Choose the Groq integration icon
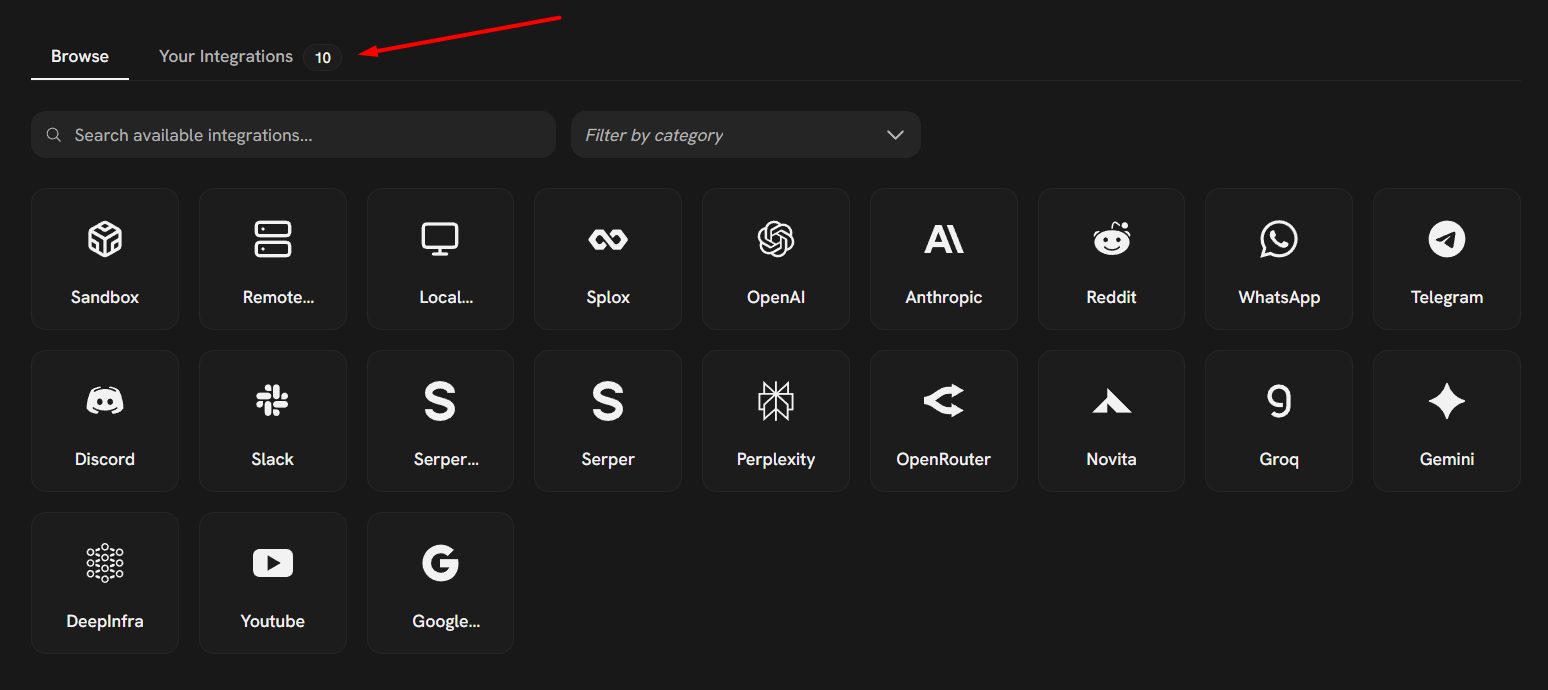Viewport: 1548px width, 690px height. (1279, 402)
